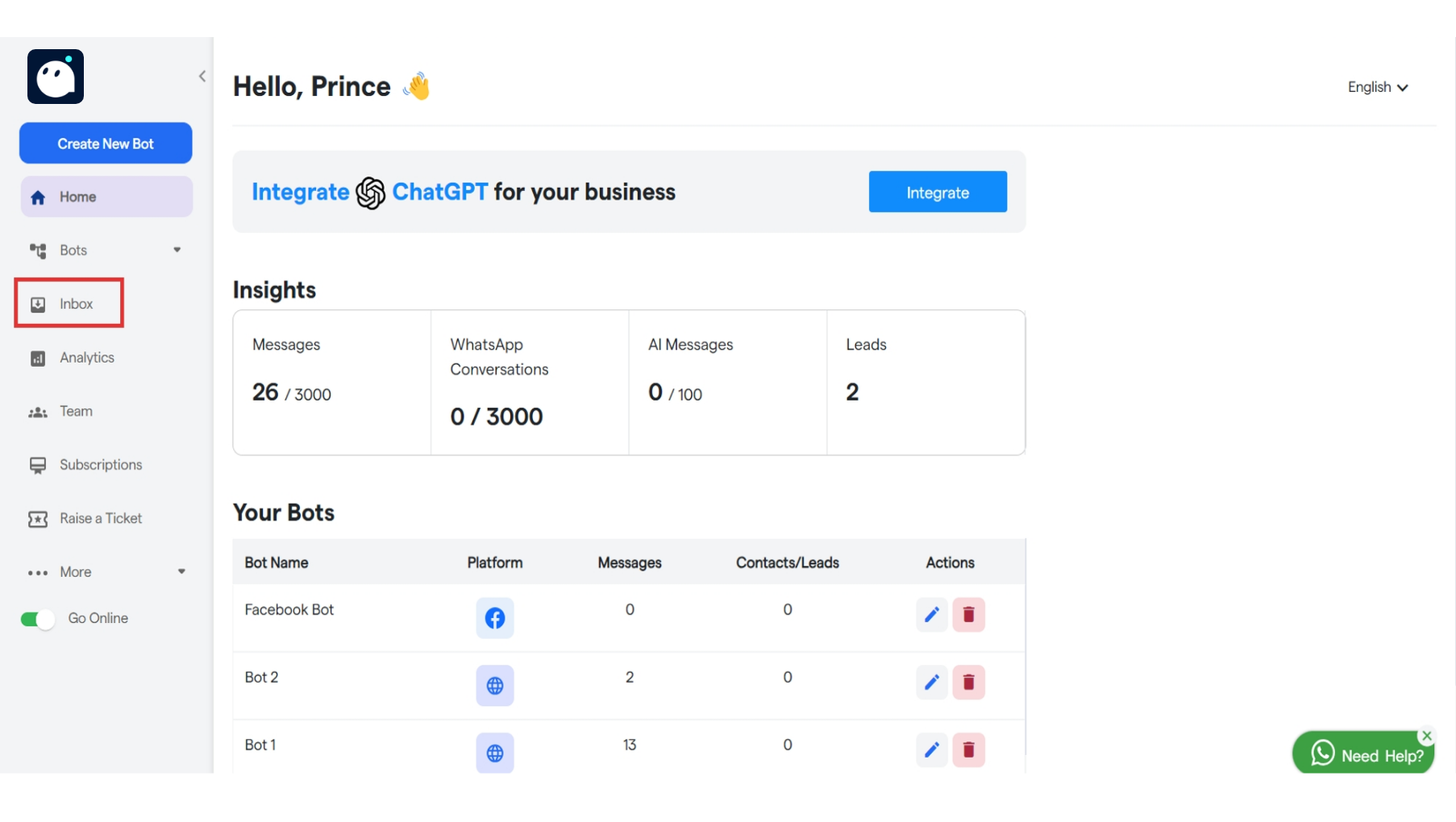Toggle the Go Online switch
Image resolution: width=1456 pixels, height=822 pixels.
(37, 619)
